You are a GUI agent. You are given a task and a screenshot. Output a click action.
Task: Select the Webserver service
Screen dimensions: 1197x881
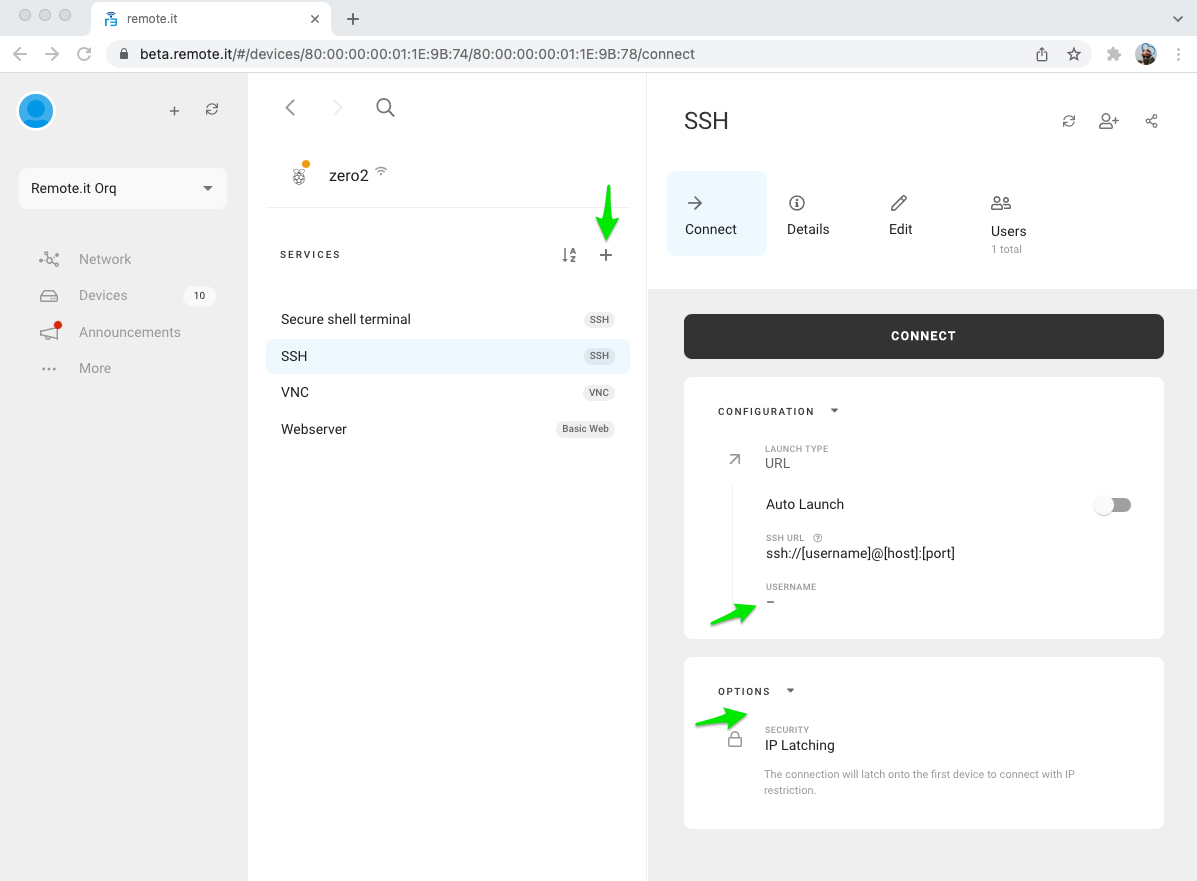(447, 429)
